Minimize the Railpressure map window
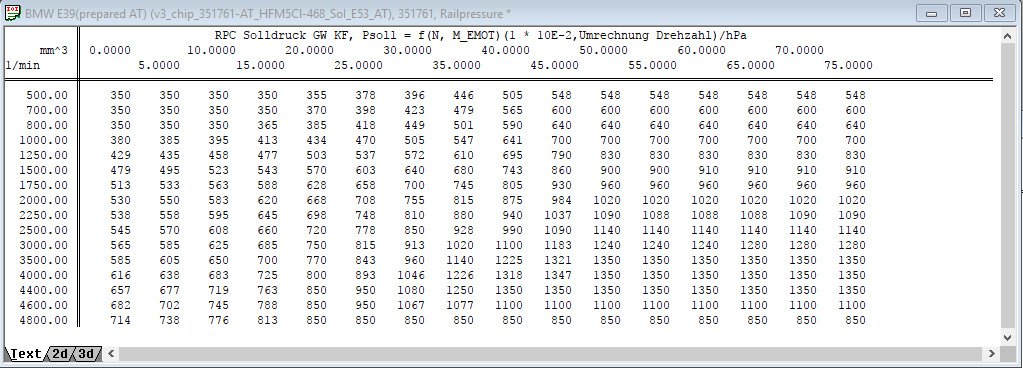Screen dimensions: 1023x368 932,13
